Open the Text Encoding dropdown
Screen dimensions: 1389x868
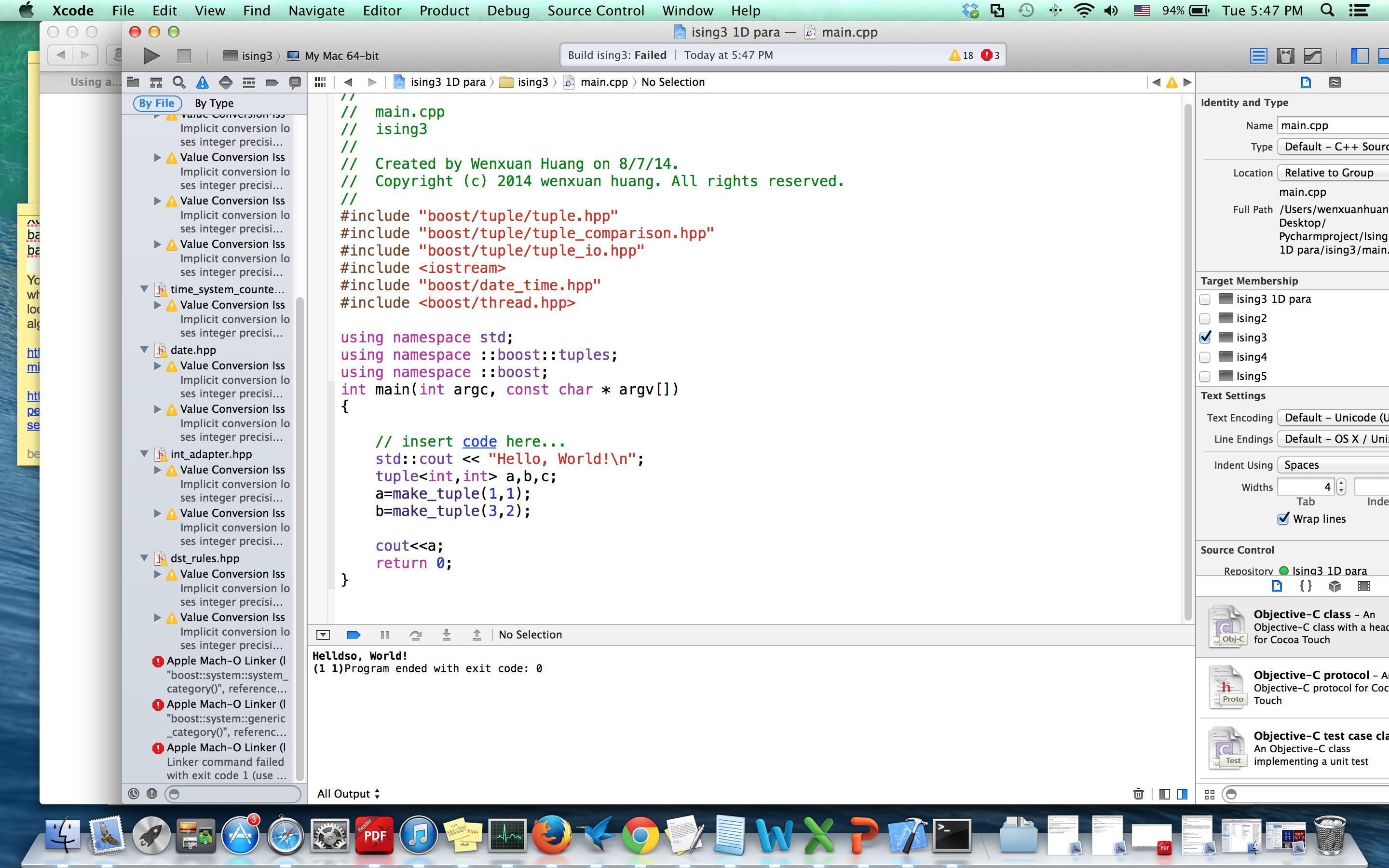click(x=1334, y=418)
